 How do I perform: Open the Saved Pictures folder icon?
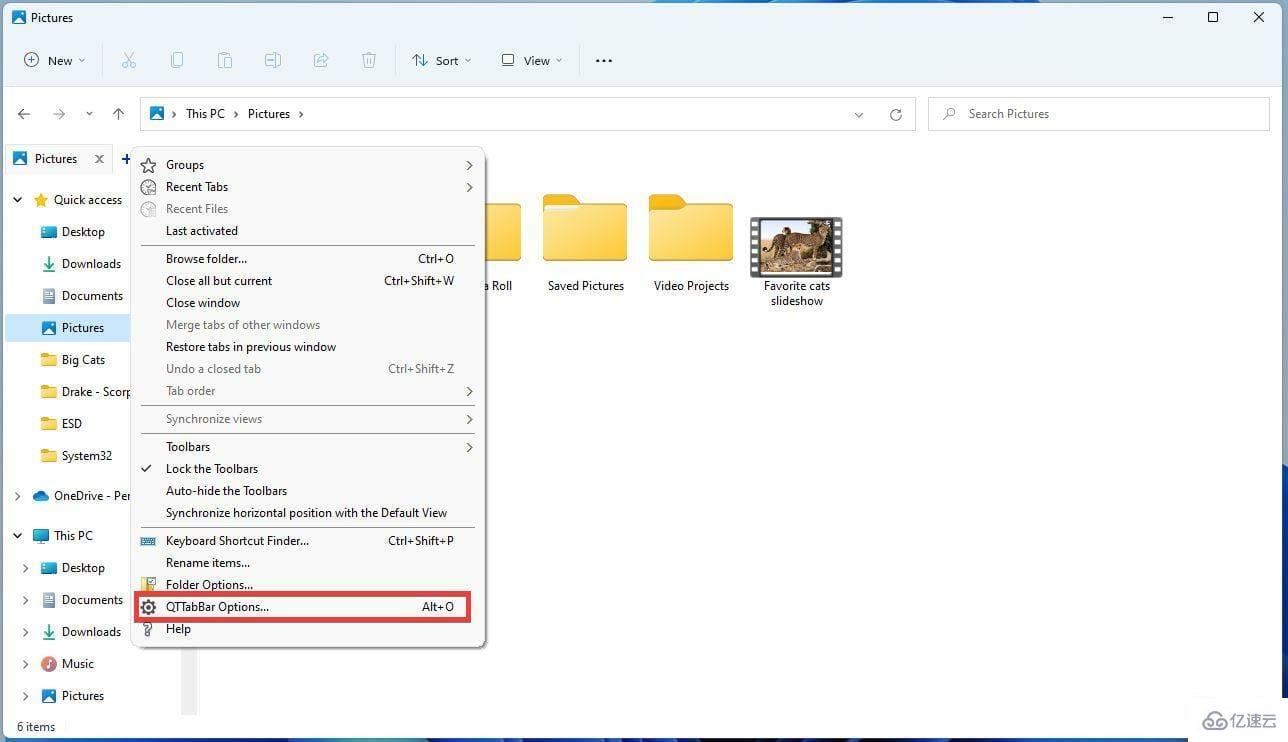tap(585, 229)
